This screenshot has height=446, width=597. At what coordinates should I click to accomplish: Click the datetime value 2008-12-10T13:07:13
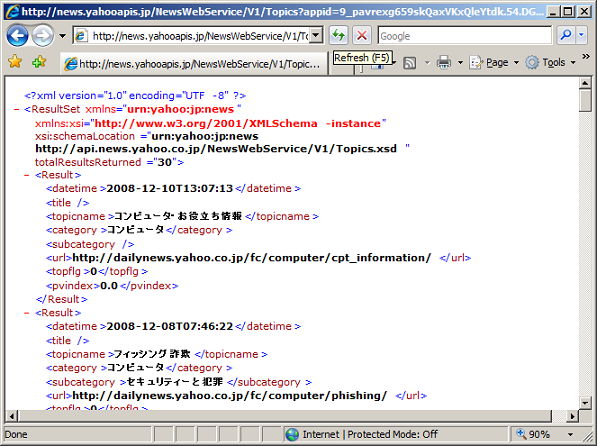tap(169, 189)
